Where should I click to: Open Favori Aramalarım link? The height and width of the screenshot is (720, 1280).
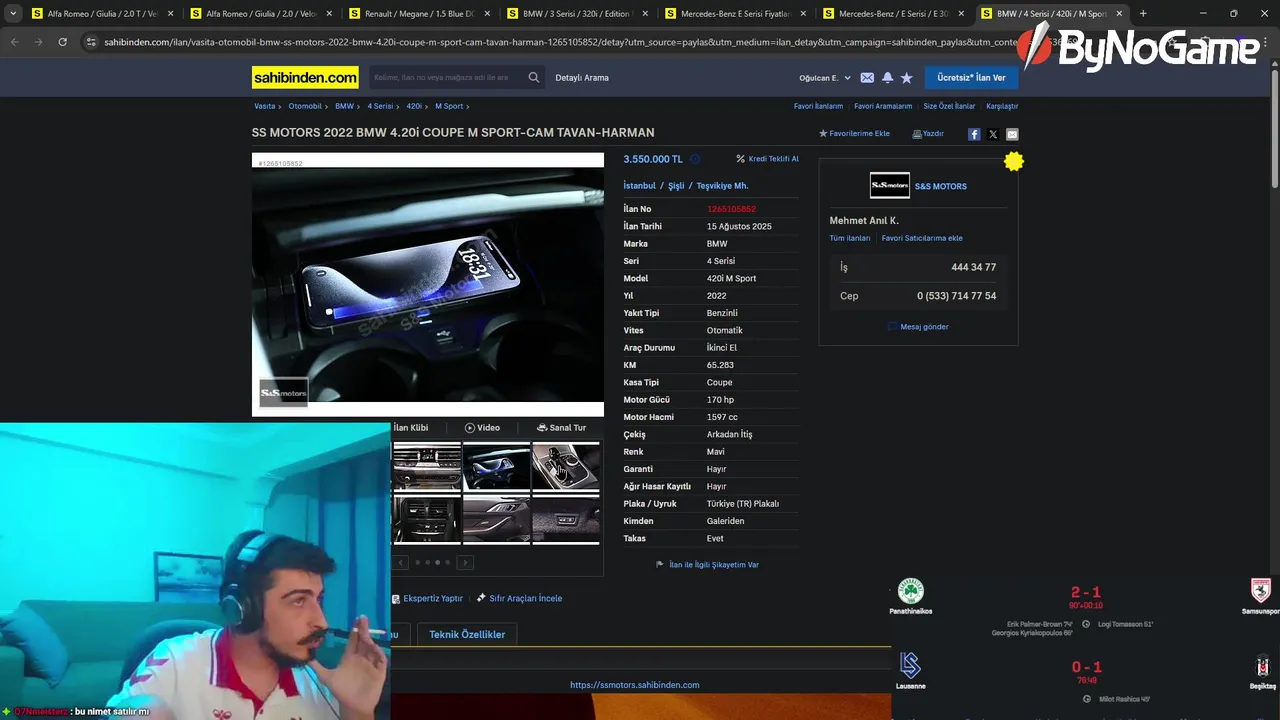(x=883, y=106)
